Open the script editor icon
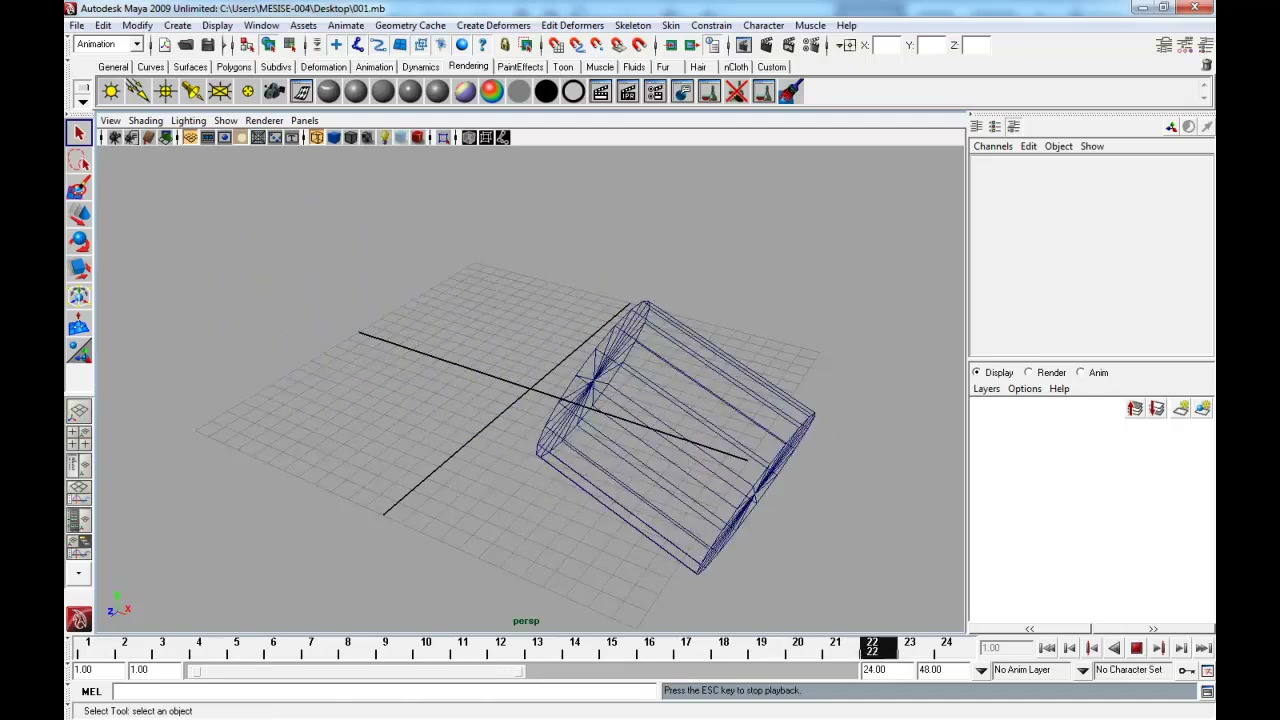The image size is (1280, 720). [1207, 692]
